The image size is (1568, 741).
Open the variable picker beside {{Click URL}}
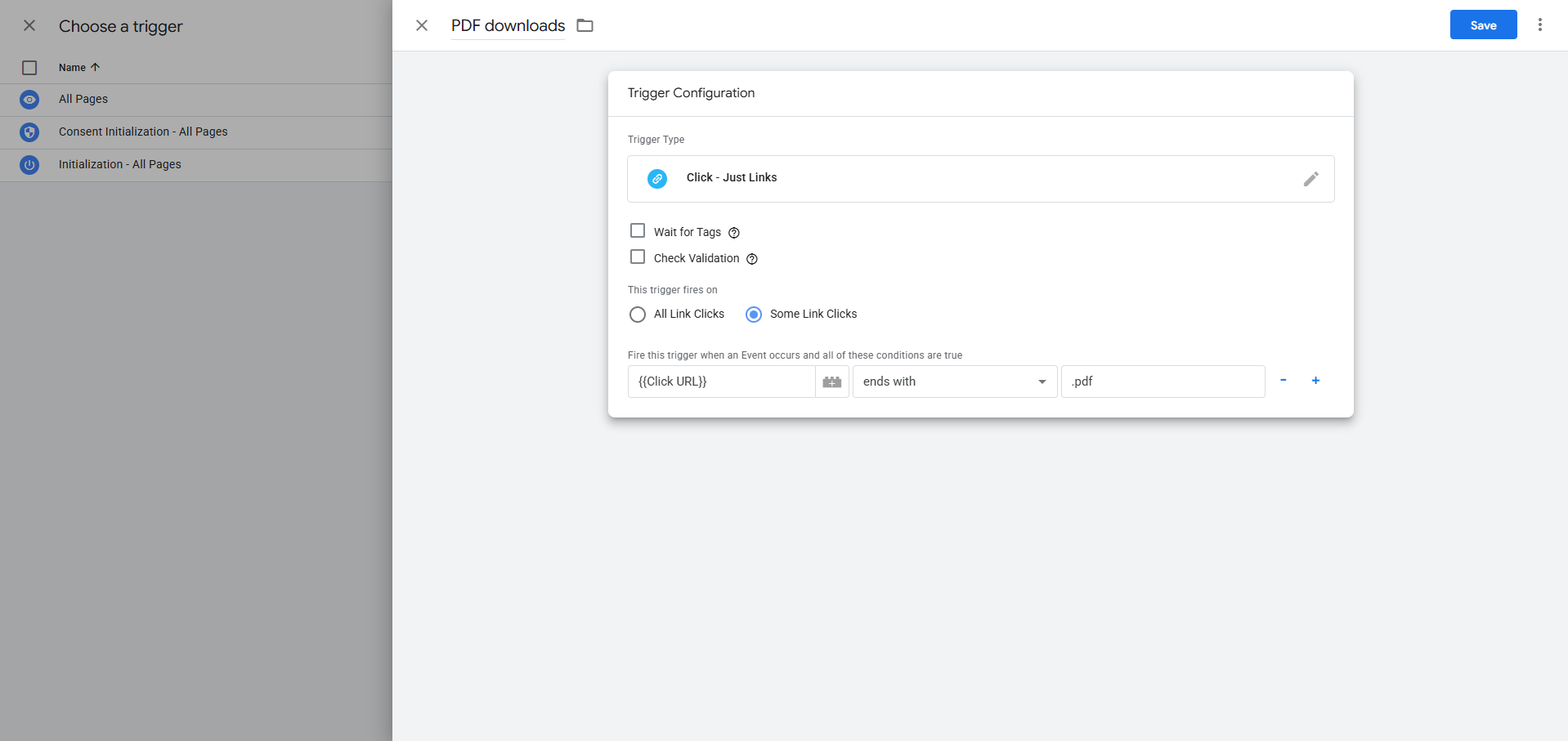coord(831,382)
